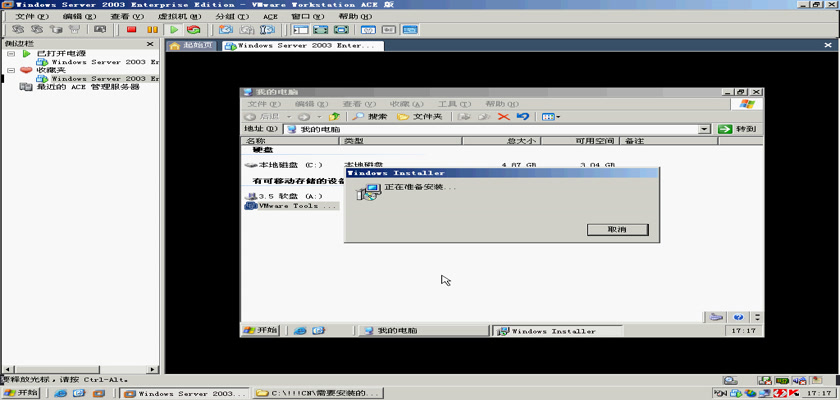This screenshot has width=840, height=400.
Task: Select Windows Server 2003 under 收藏夹
Action: point(98,79)
